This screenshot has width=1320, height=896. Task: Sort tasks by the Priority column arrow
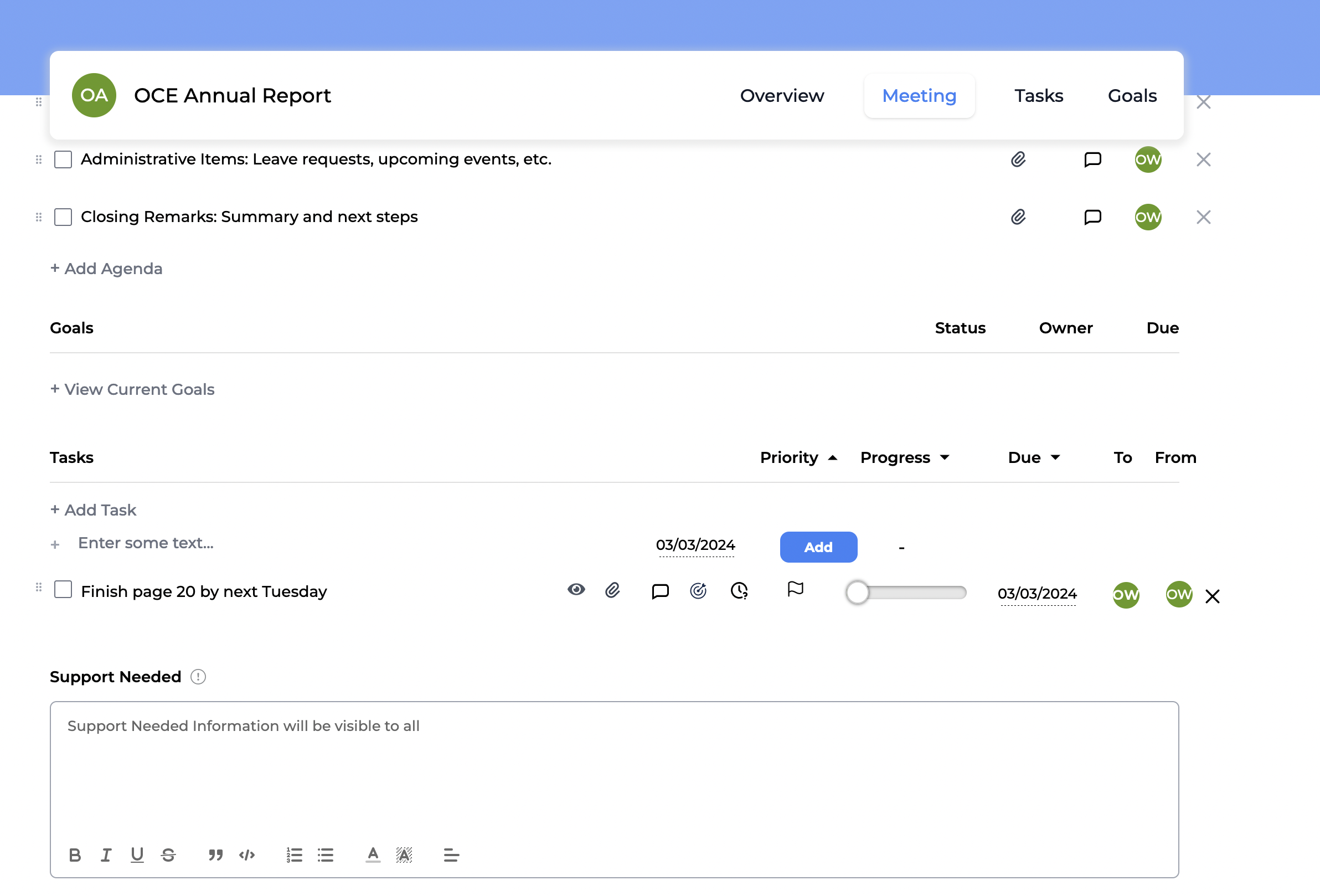pos(833,458)
